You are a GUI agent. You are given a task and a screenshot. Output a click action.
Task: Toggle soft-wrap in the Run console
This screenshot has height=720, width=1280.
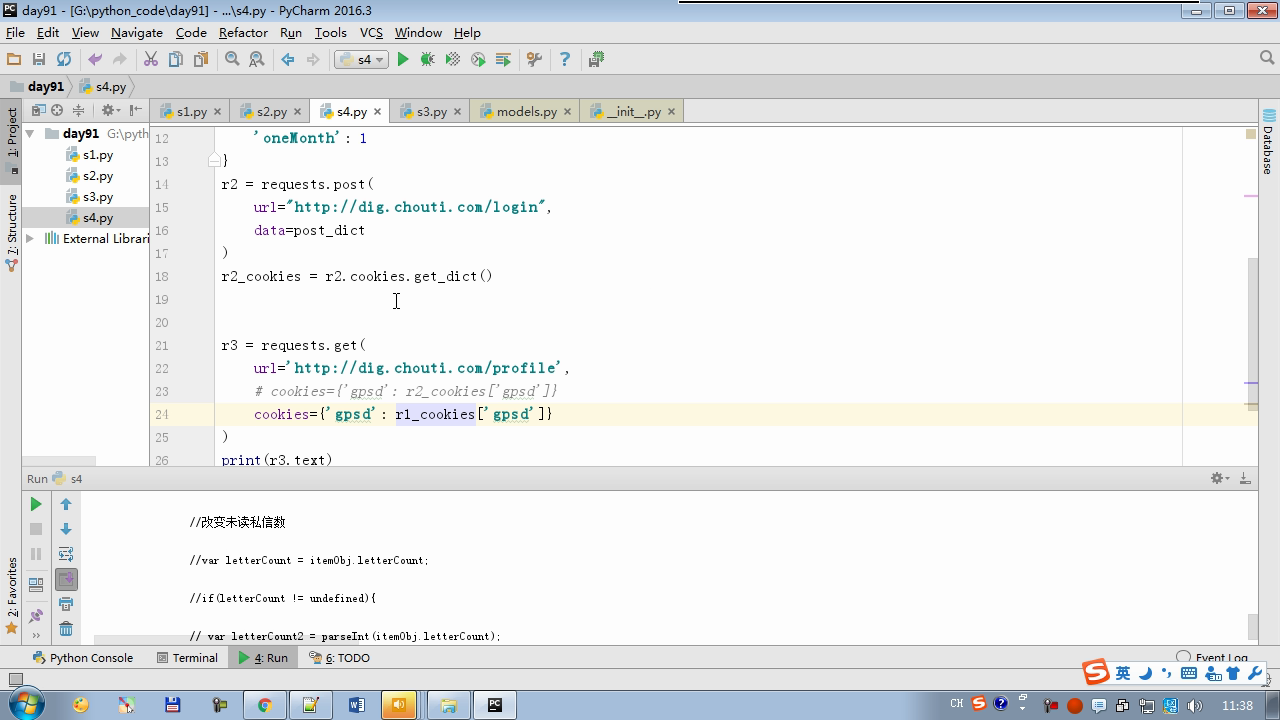(66, 554)
